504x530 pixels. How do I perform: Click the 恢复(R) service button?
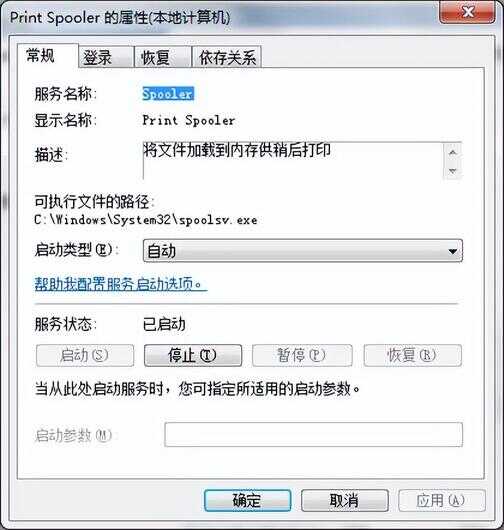pyautogui.click(x=413, y=355)
